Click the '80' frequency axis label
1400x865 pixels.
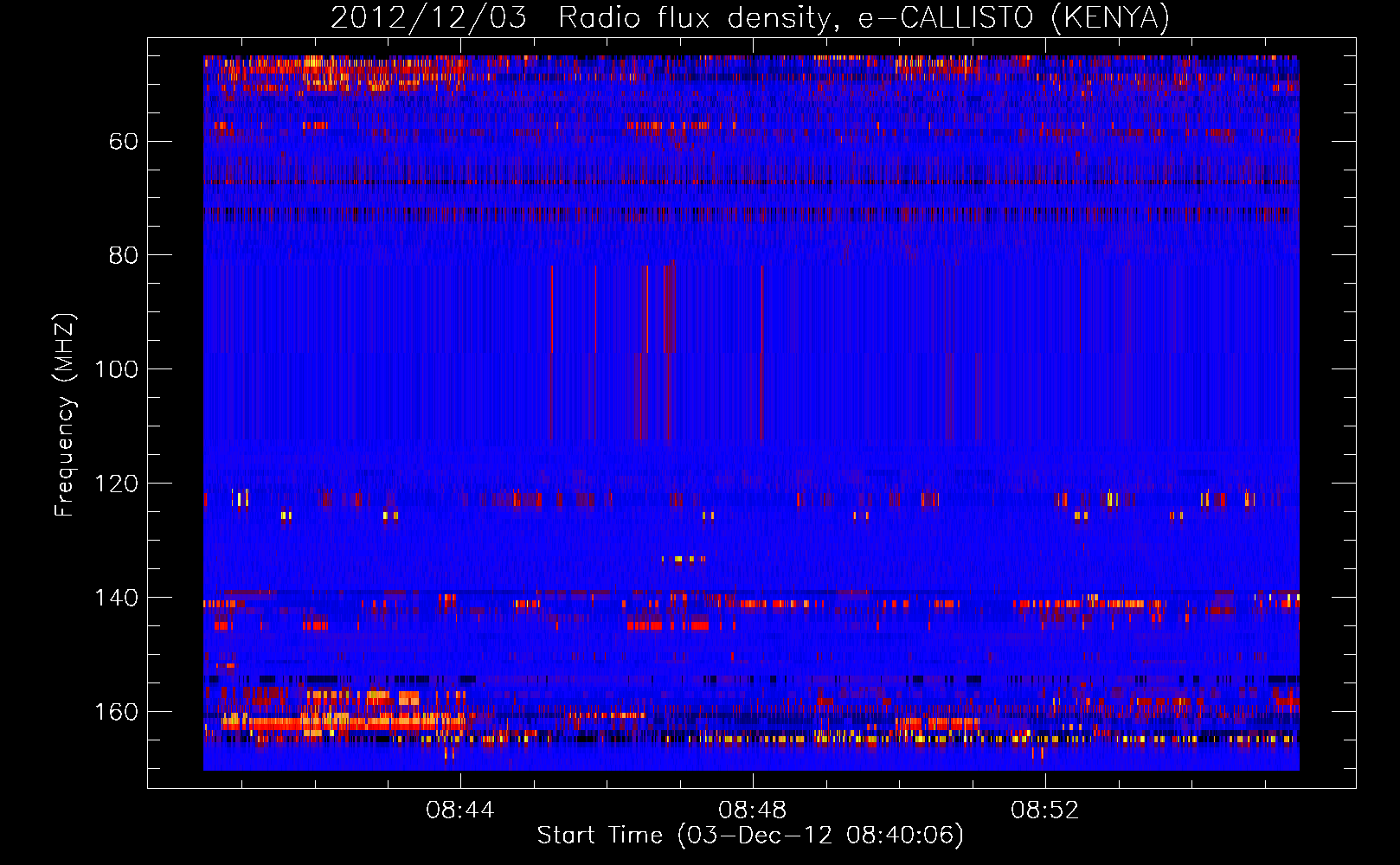click(124, 255)
